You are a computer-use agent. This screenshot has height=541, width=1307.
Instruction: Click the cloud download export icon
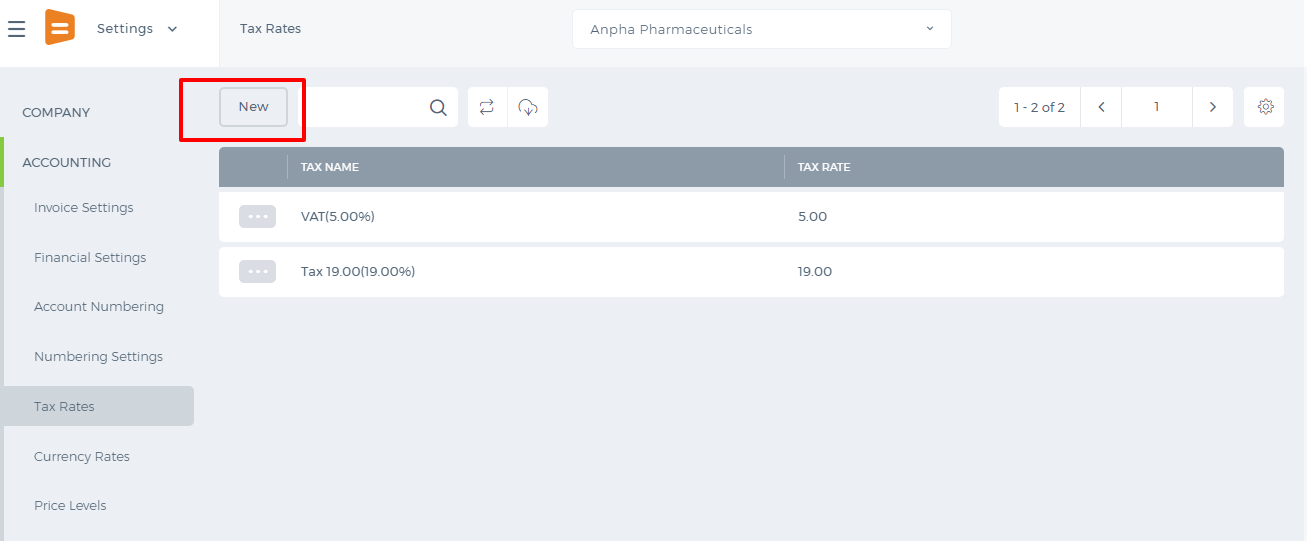[528, 107]
